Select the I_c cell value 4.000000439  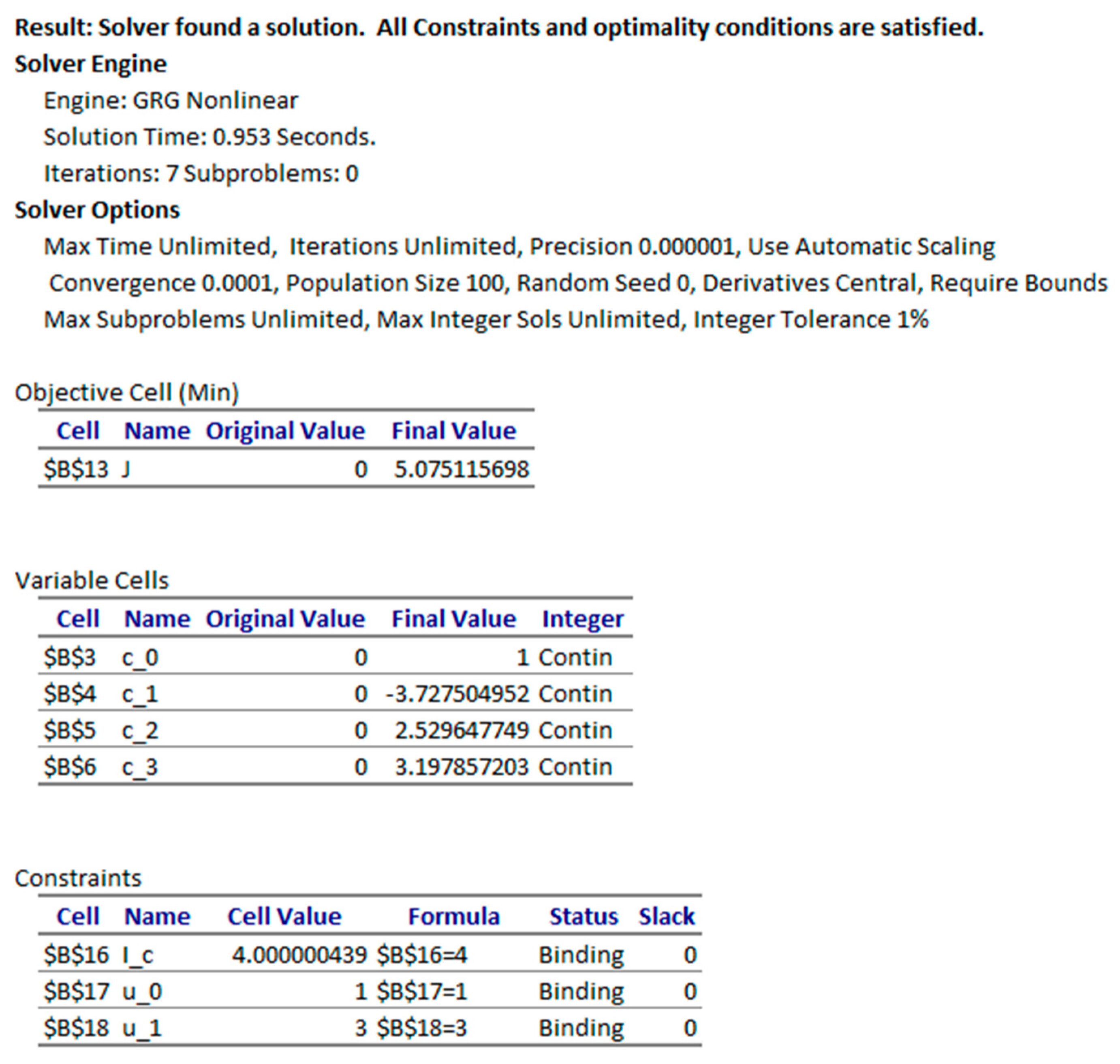point(299,955)
